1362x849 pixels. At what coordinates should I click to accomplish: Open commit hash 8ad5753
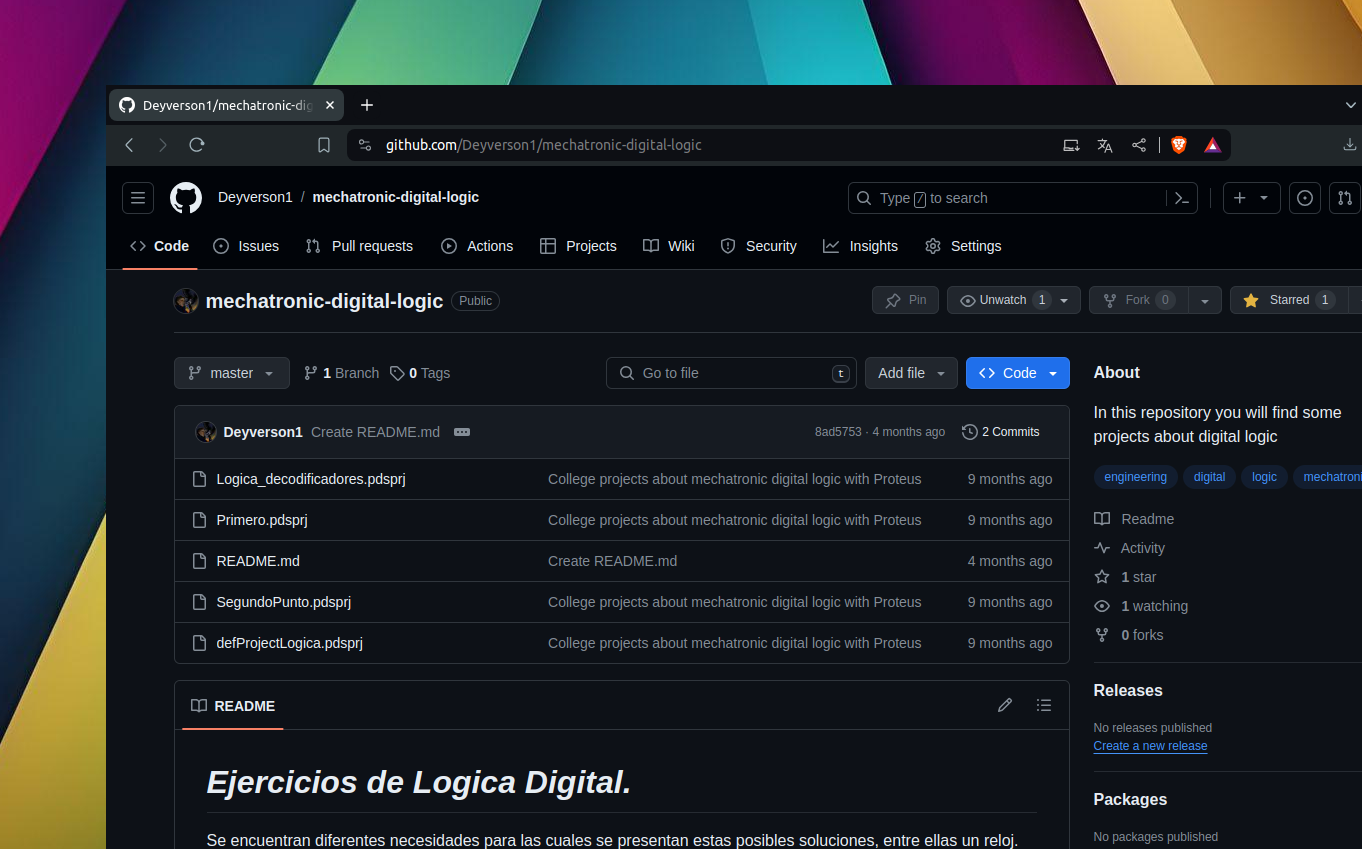click(x=838, y=432)
